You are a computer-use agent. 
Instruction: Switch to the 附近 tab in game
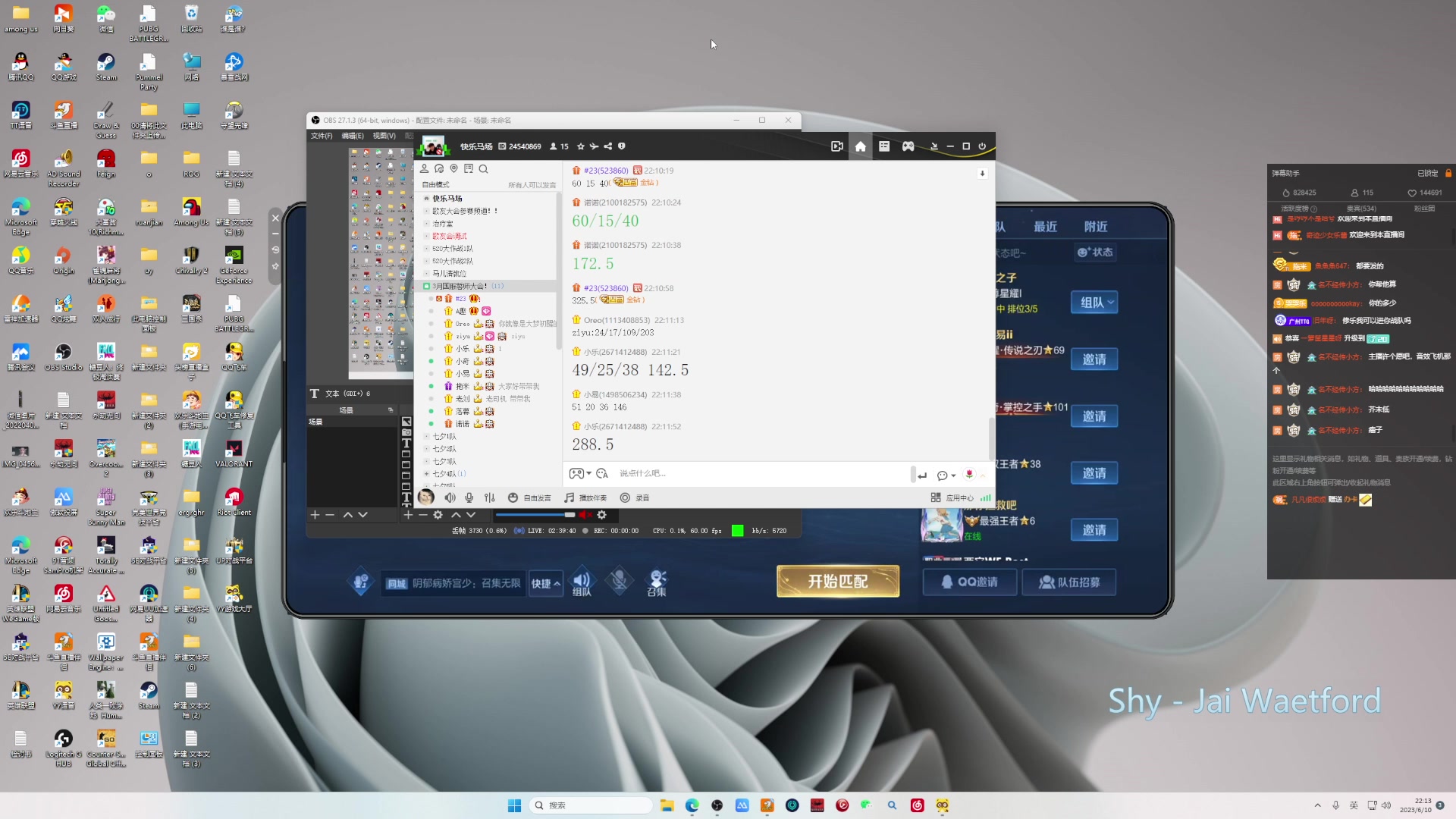pos(1096,227)
